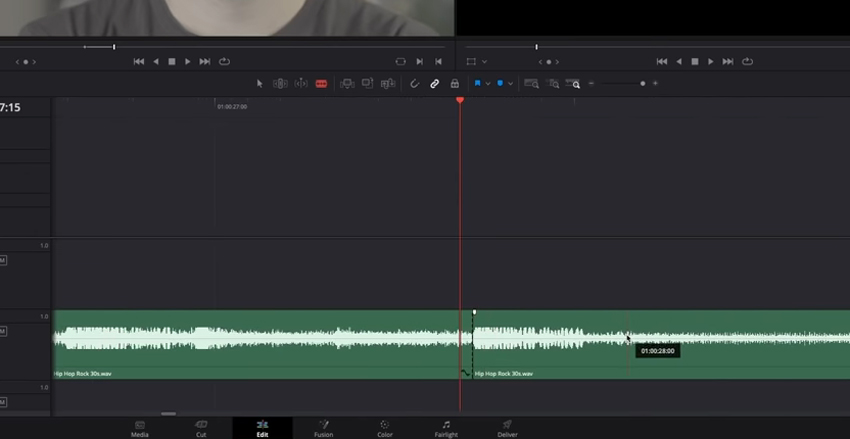The image size is (850, 439).
Task: Stop playback in the source viewer
Action: (172, 62)
